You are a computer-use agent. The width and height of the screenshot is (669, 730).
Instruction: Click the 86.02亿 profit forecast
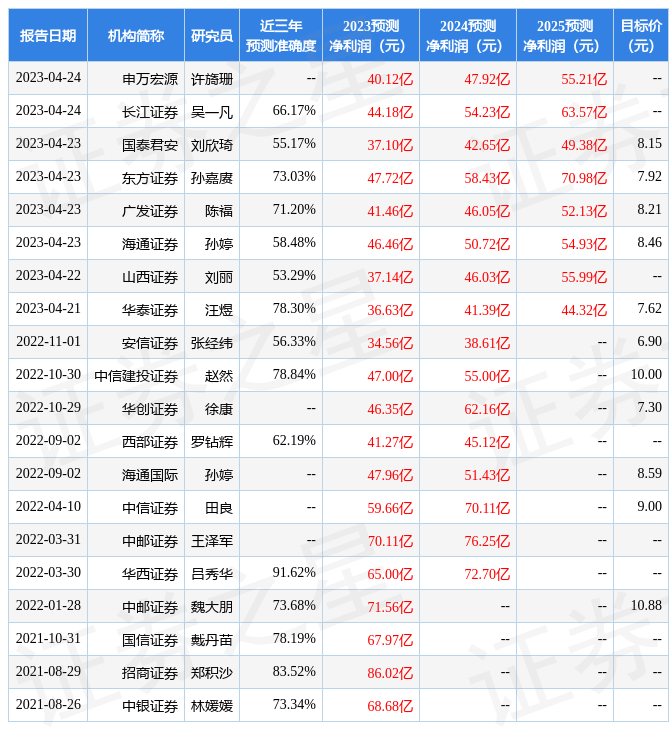390,673
